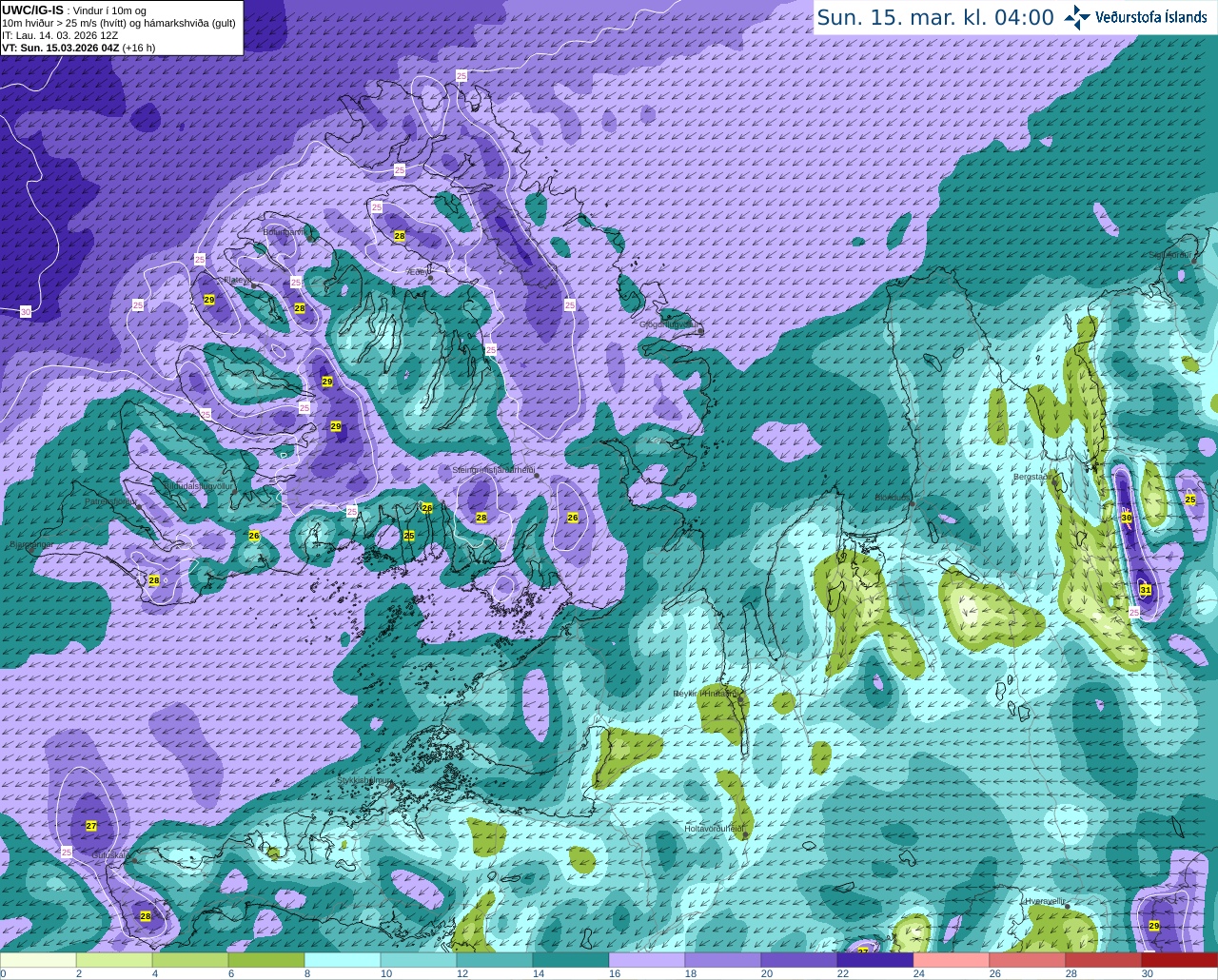Click the Siglufjörður station label
Viewport: 1218px width, 980px height.
pyautogui.click(x=1170, y=255)
